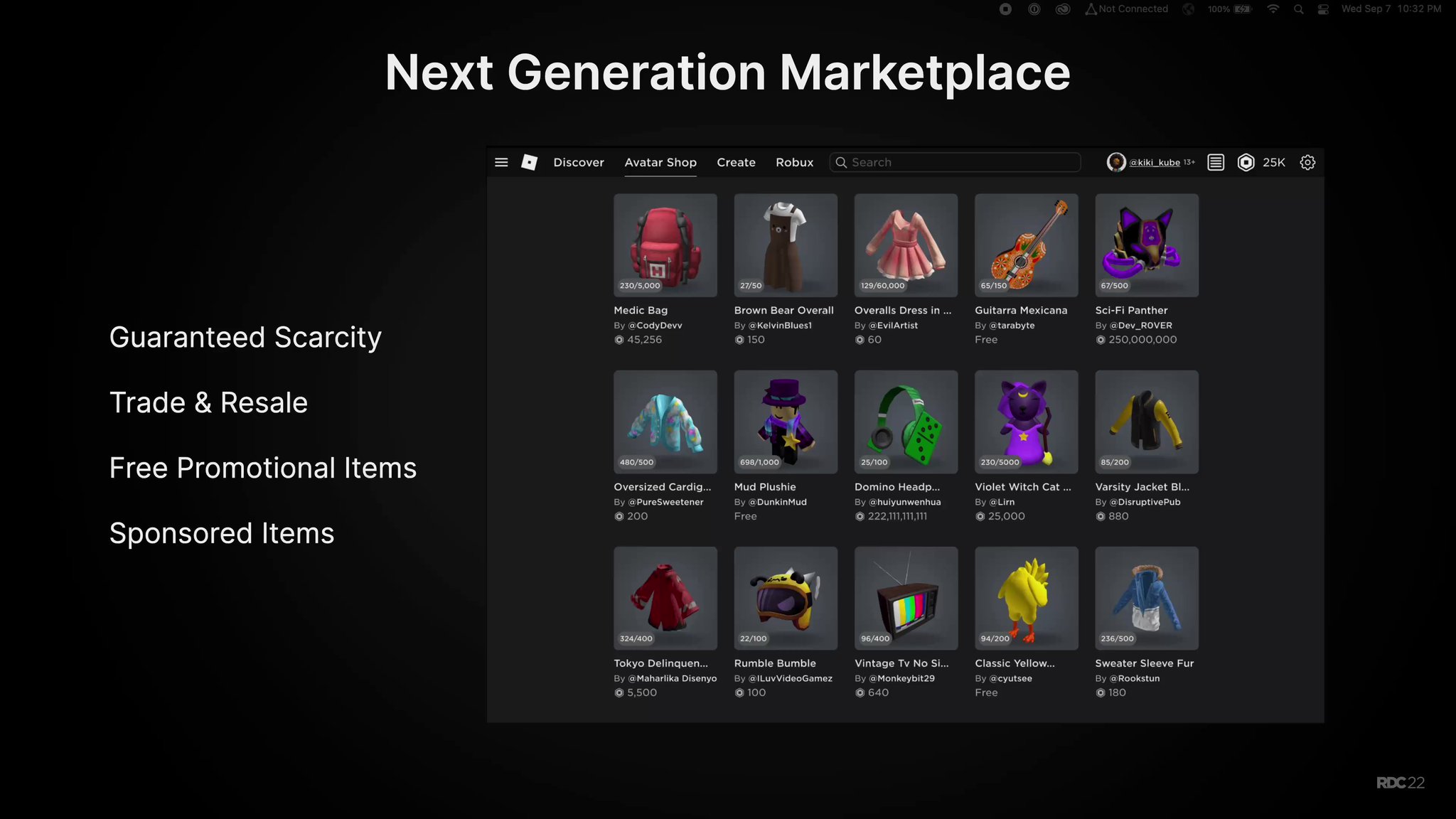Screen dimensions: 1456x819
Task: Open the Sweater Sleeve Fur thumbnail
Action: (x=1147, y=598)
